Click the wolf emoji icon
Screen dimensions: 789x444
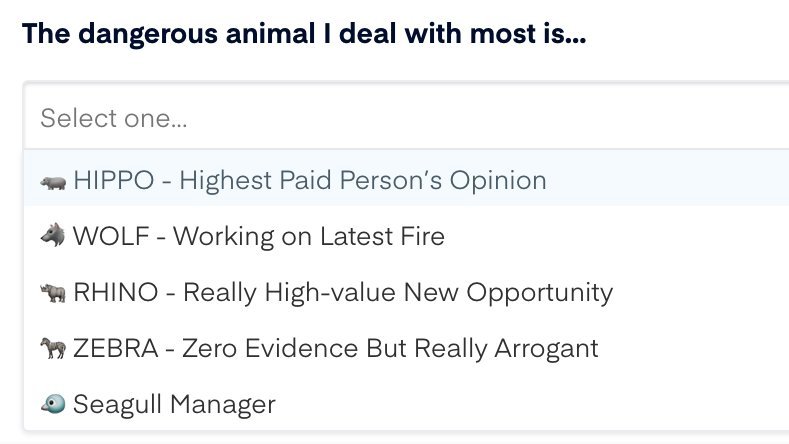point(53,237)
